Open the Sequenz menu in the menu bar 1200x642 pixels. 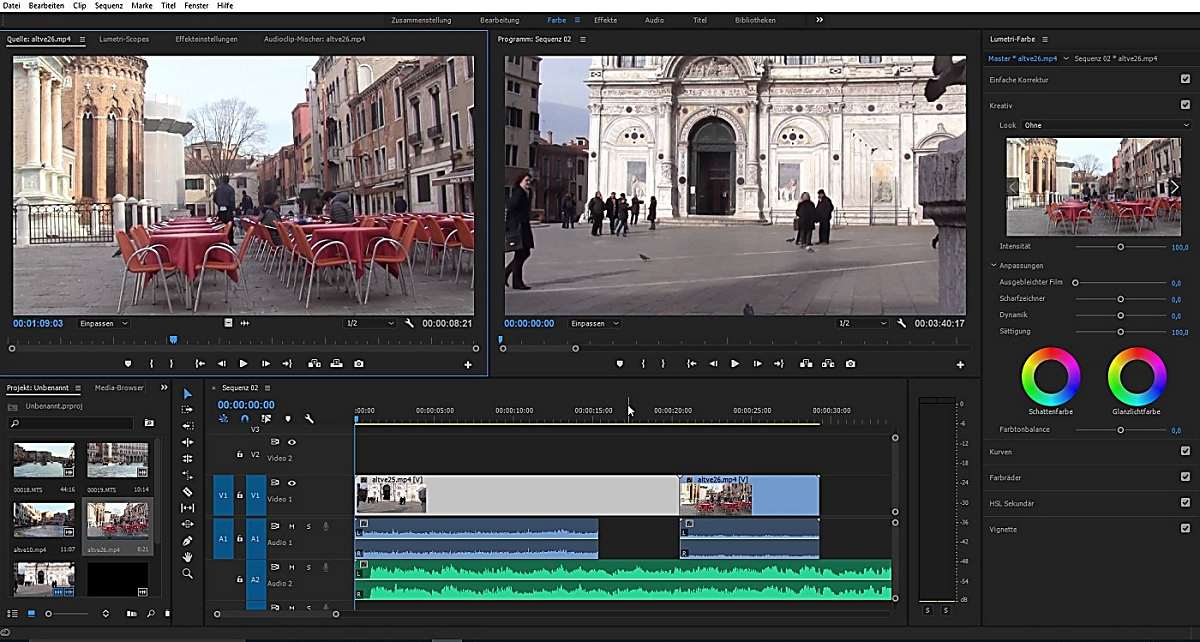pyautogui.click(x=108, y=5)
